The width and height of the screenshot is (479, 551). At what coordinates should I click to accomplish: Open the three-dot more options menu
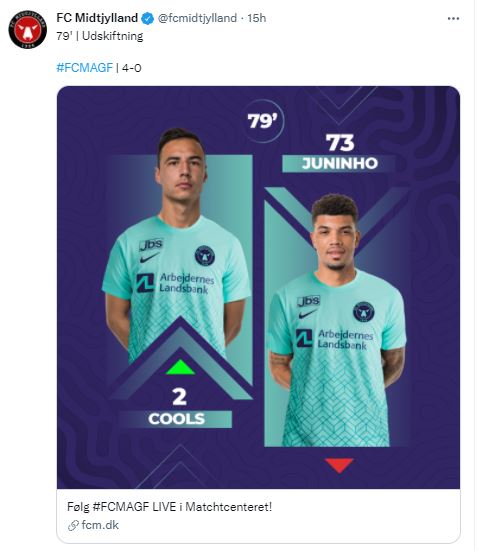[x=453, y=19]
